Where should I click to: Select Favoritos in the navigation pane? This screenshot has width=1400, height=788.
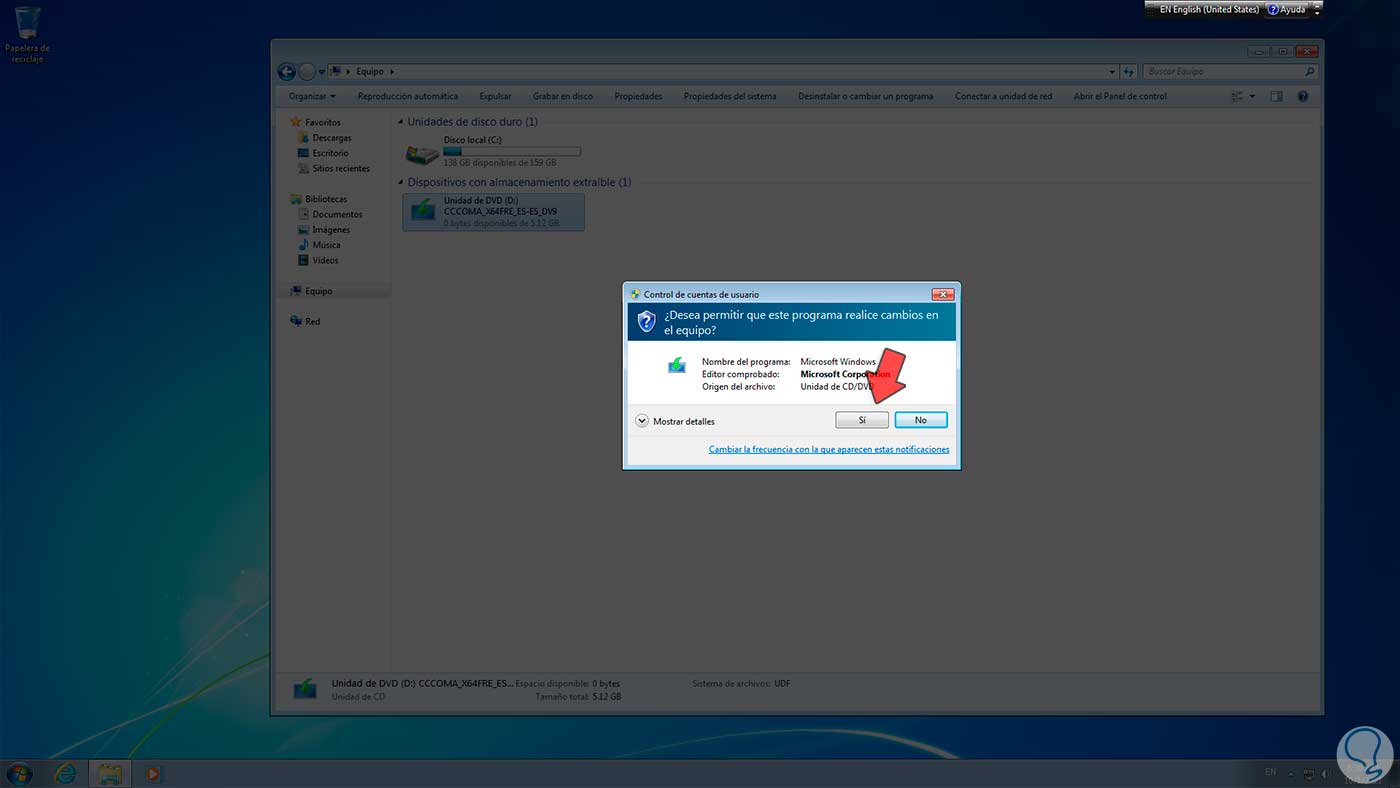[316, 122]
